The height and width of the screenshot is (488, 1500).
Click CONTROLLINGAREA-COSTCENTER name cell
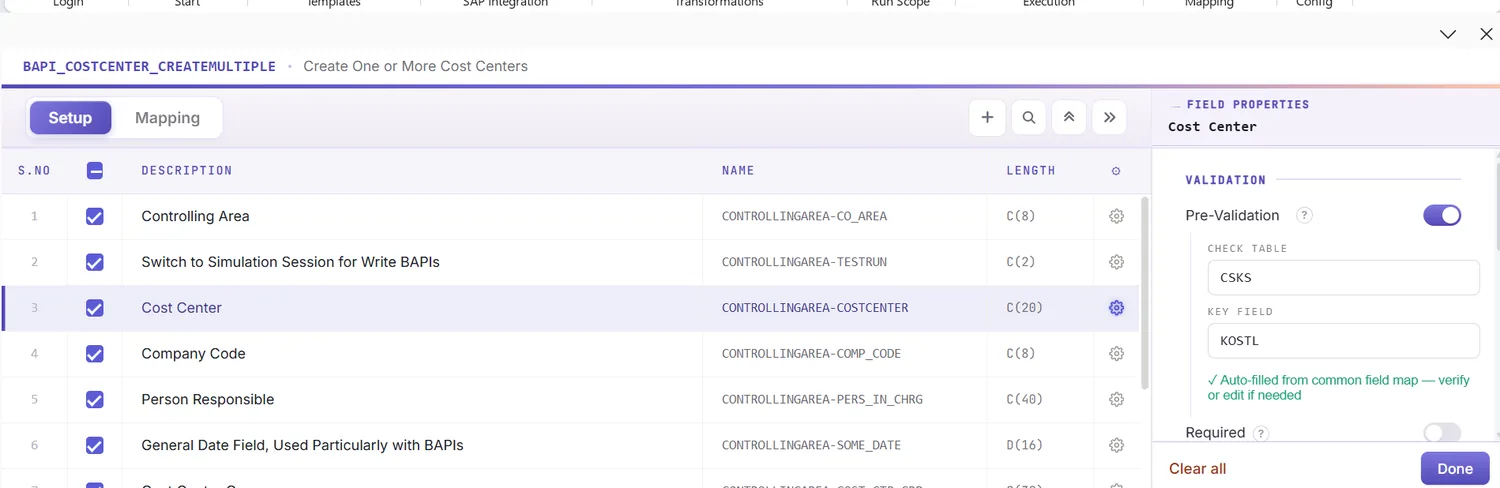click(815, 308)
